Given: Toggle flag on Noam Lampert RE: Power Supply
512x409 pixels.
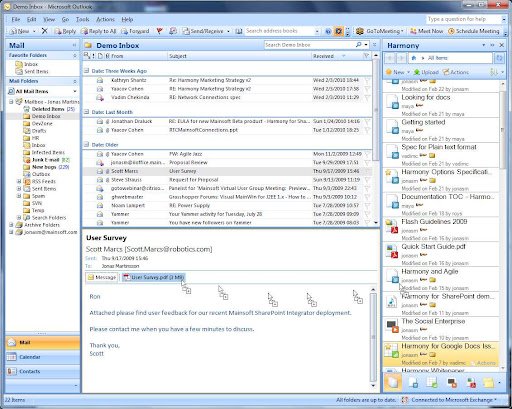Looking at the screenshot, I should [x=367, y=206].
